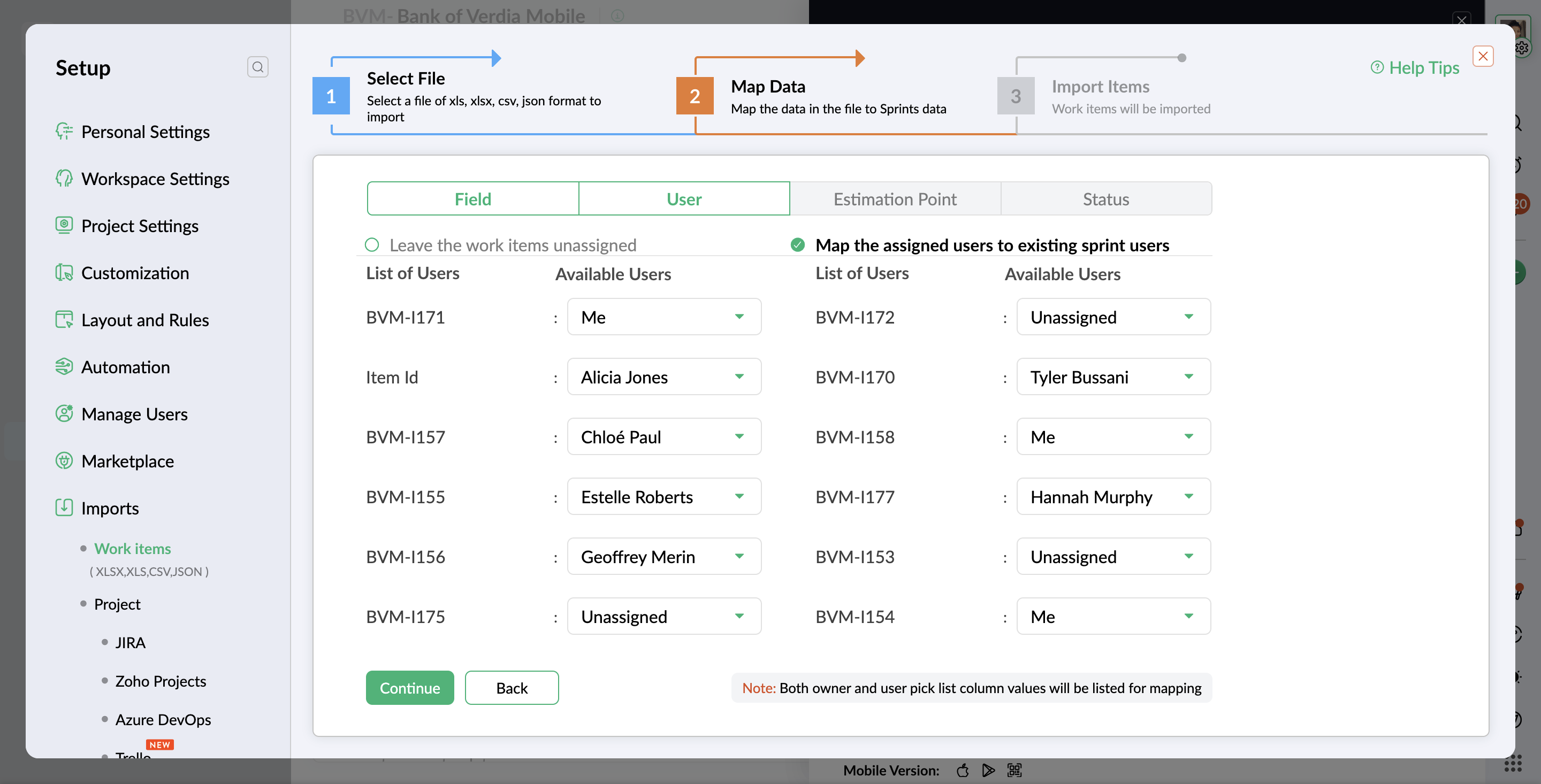Click the Workspace Settings icon
Viewport: 1541px width, 784px height.
click(x=64, y=178)
